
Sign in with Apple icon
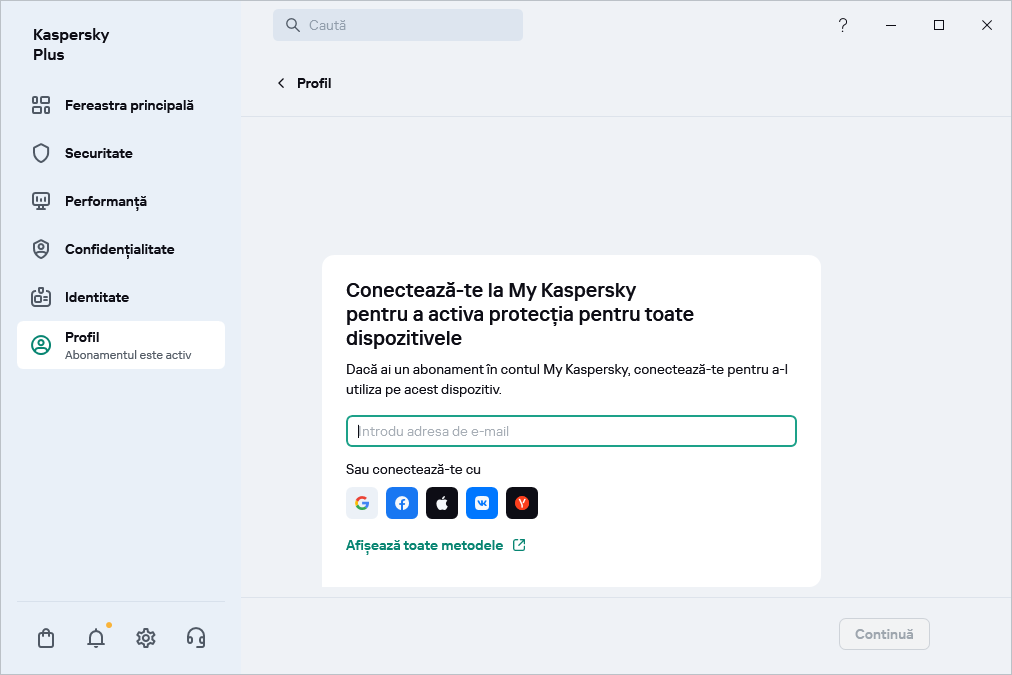click(x=442, y=503)
